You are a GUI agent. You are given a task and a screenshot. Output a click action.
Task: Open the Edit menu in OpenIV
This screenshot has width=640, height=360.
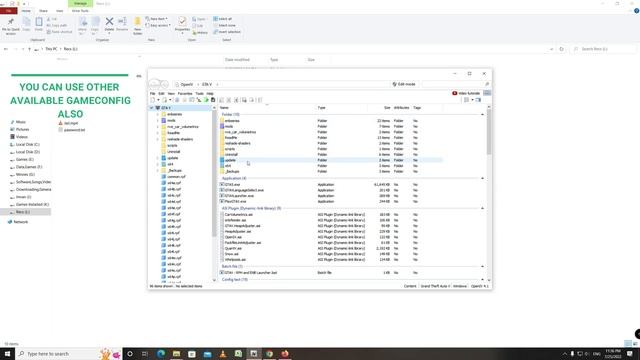click(x=161, y=93)
